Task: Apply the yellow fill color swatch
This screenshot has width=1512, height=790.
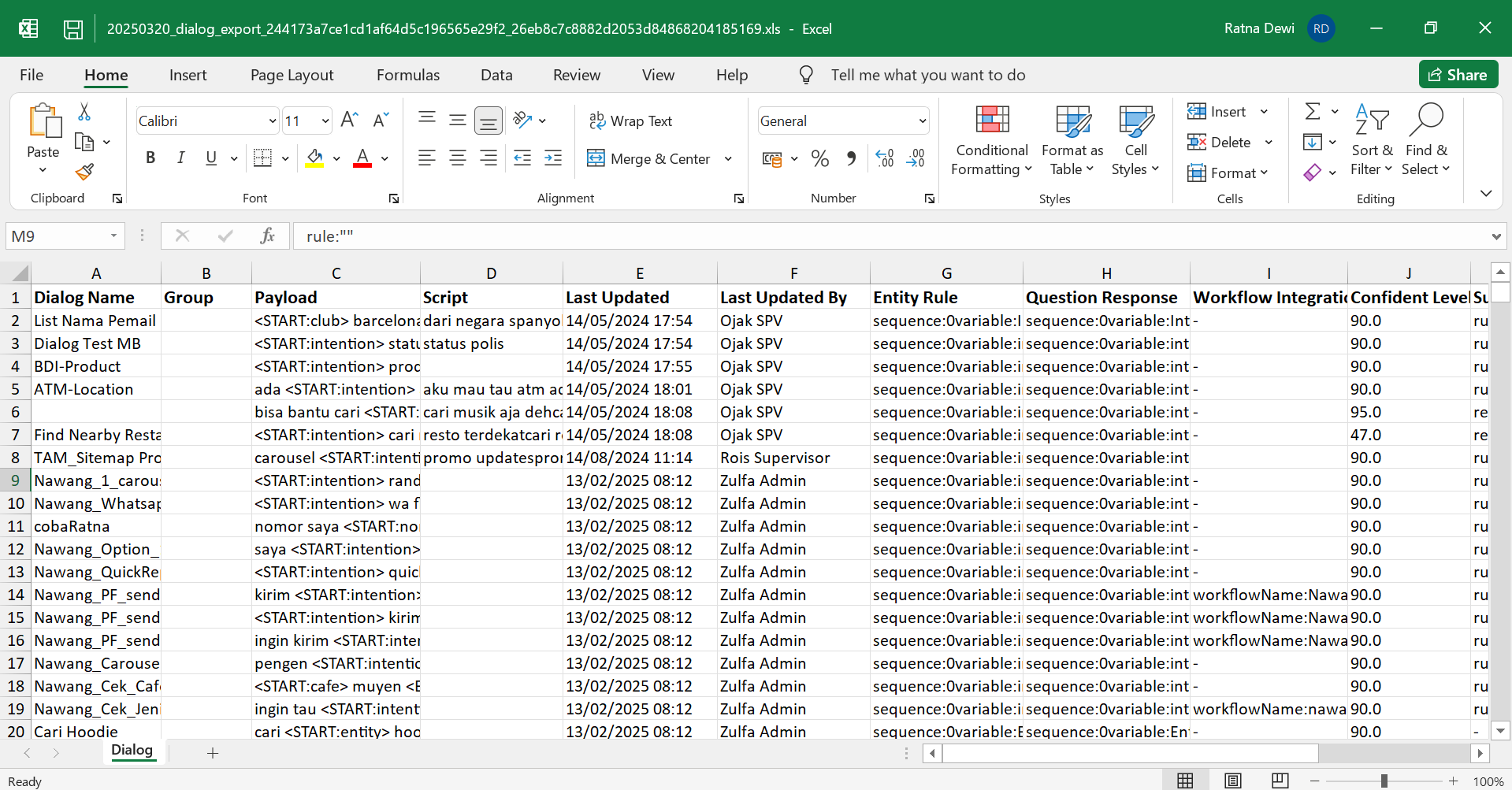Action: pyautogui.click(x=314, y=158)
